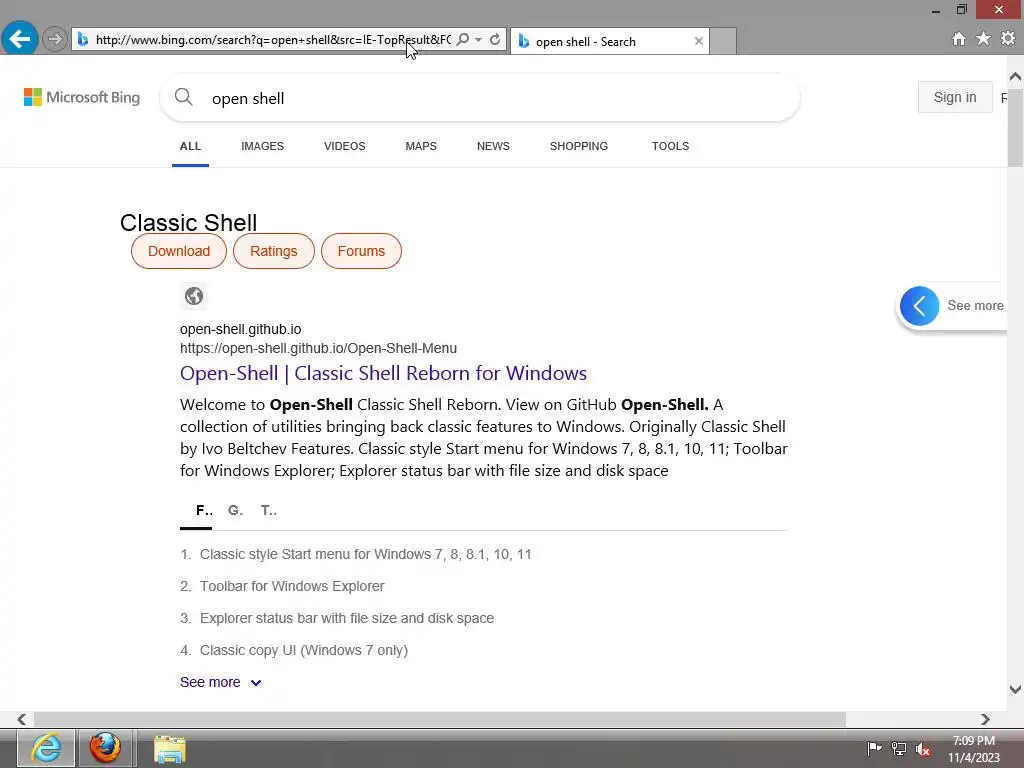The width and height of the screenshot is (1024, 768).
Task: Select the 'G.' snippet tab
Action: pyautogui.click(x=236, y=511)
